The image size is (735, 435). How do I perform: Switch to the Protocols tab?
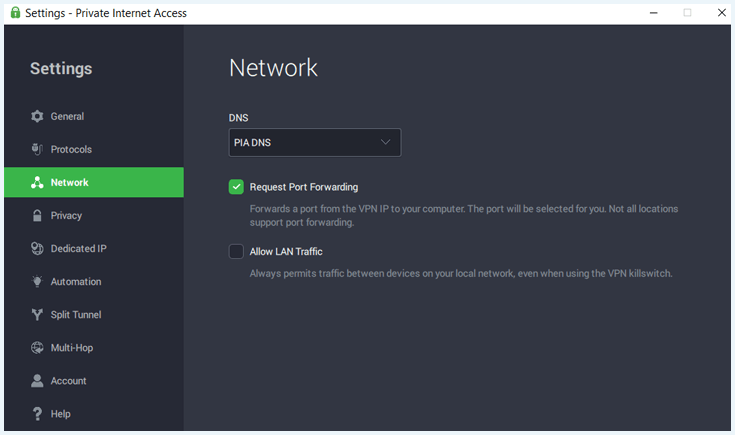point(94,149)
